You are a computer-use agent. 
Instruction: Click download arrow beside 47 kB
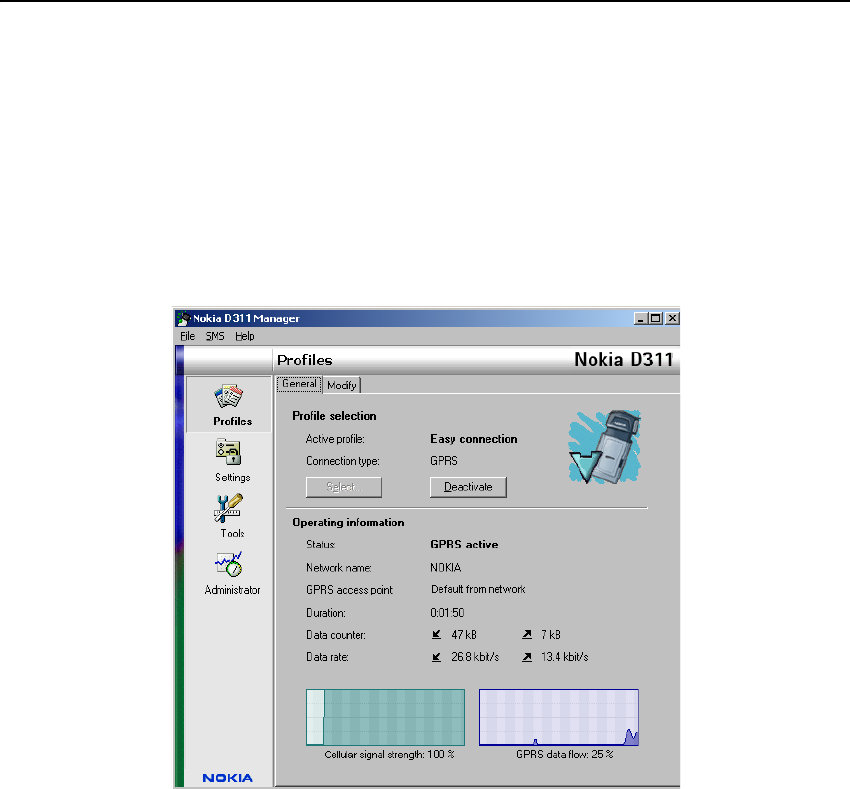pyautogui.click(x=436, y=634)
